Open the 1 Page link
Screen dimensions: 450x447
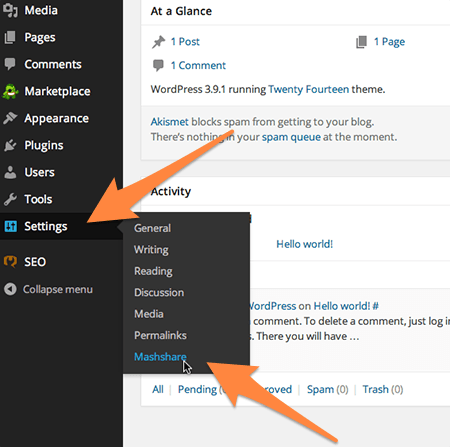click(x=389, y=42)
